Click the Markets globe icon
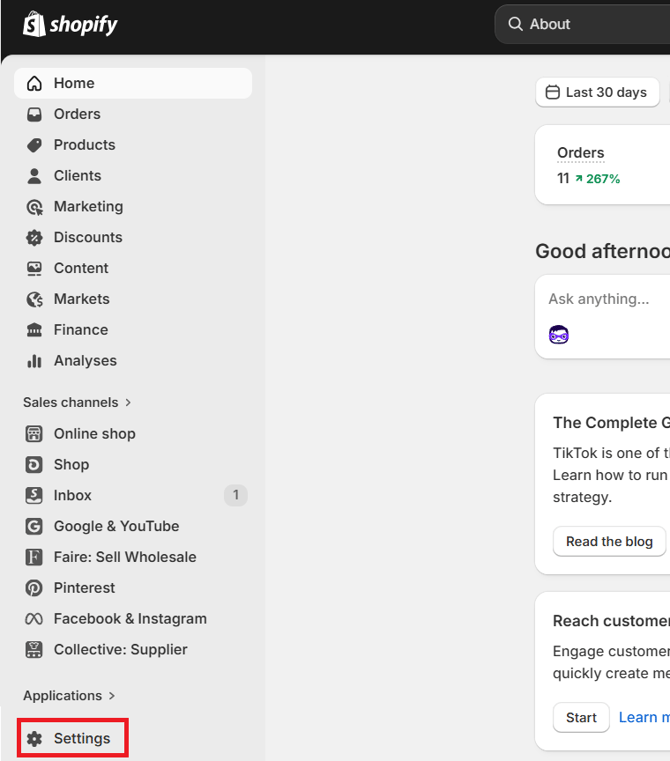 pyautogui.click(x=34, y=299)
